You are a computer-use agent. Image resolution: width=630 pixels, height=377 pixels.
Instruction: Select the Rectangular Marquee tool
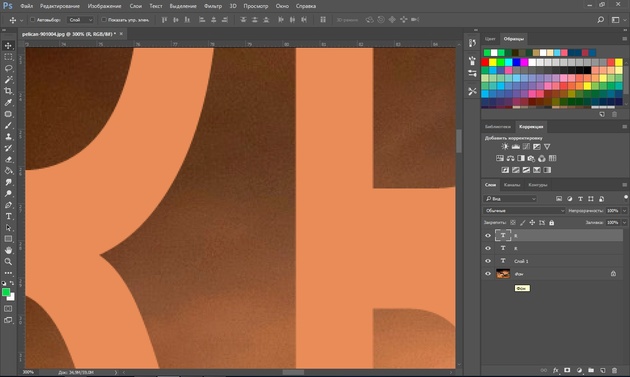coord(8,57)
